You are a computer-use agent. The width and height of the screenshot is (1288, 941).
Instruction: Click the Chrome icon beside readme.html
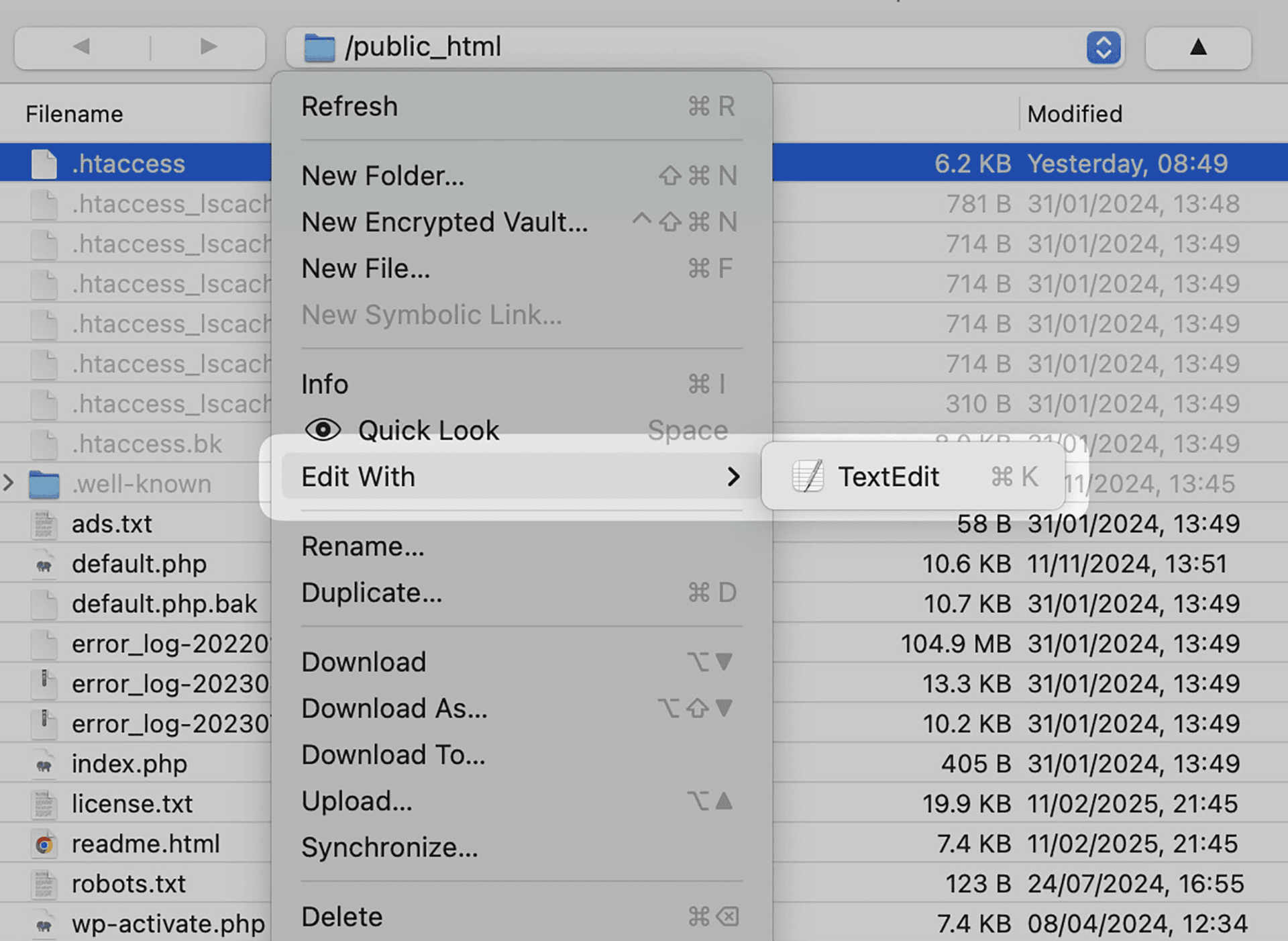point(44,844)
